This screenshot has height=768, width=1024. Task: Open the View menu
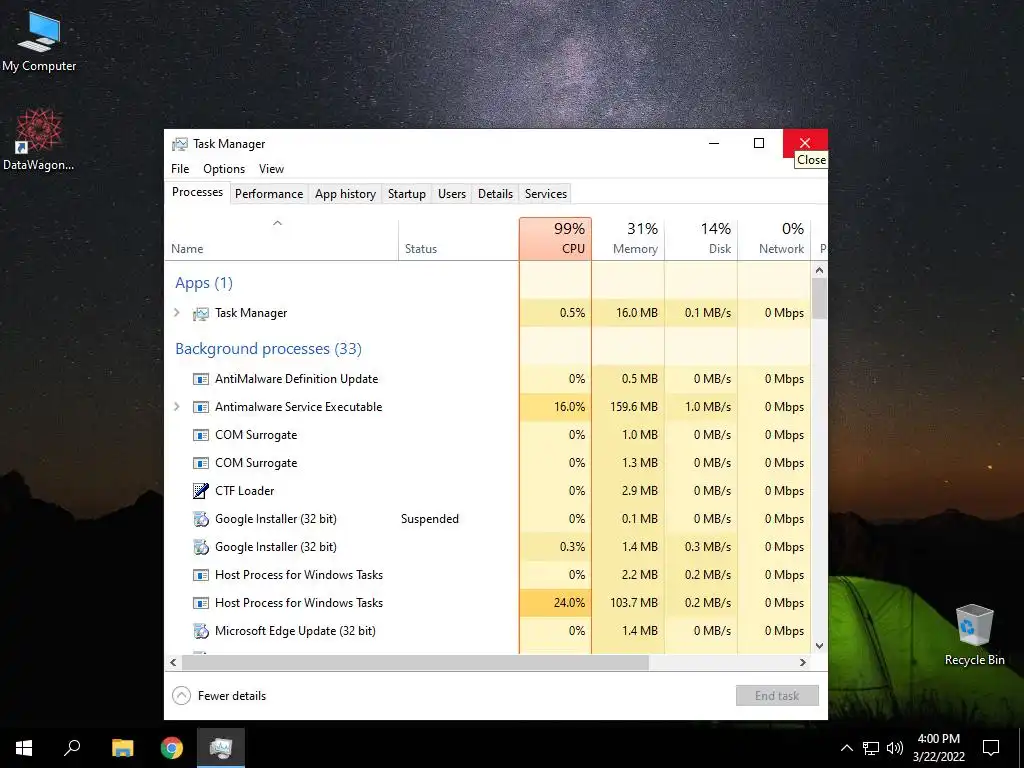point(271,168)
